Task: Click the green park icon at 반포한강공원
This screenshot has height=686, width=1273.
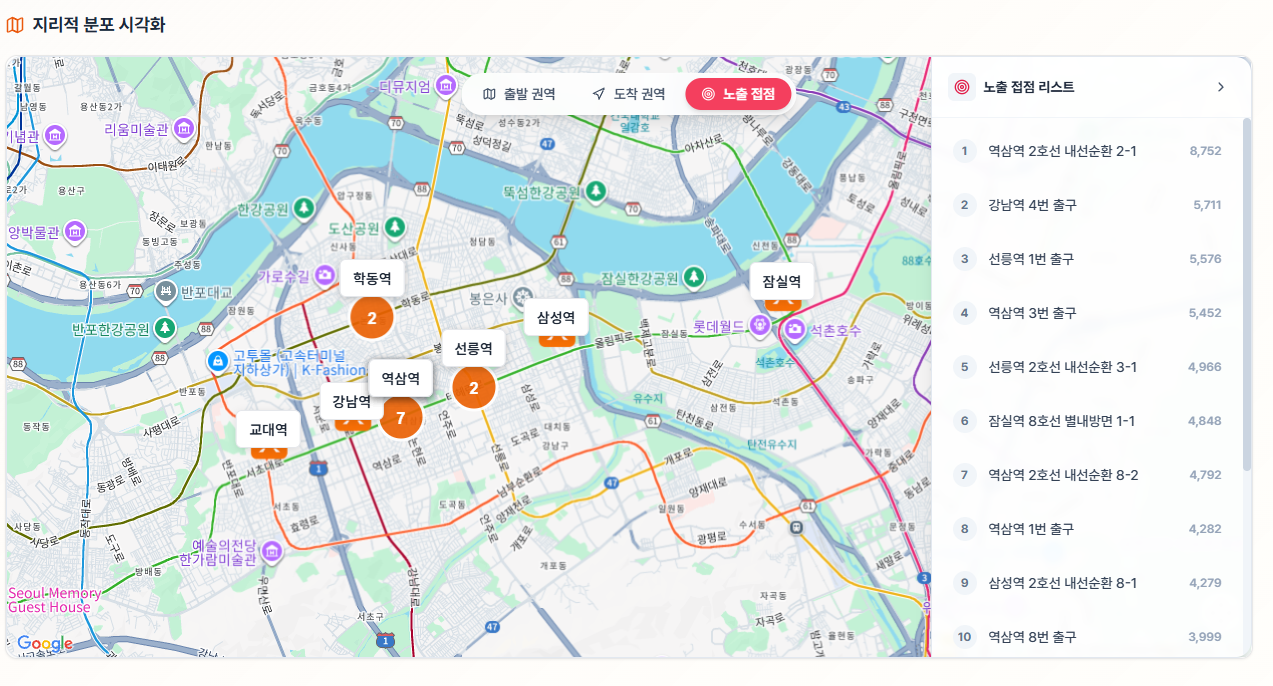Action: coord(165,327)
